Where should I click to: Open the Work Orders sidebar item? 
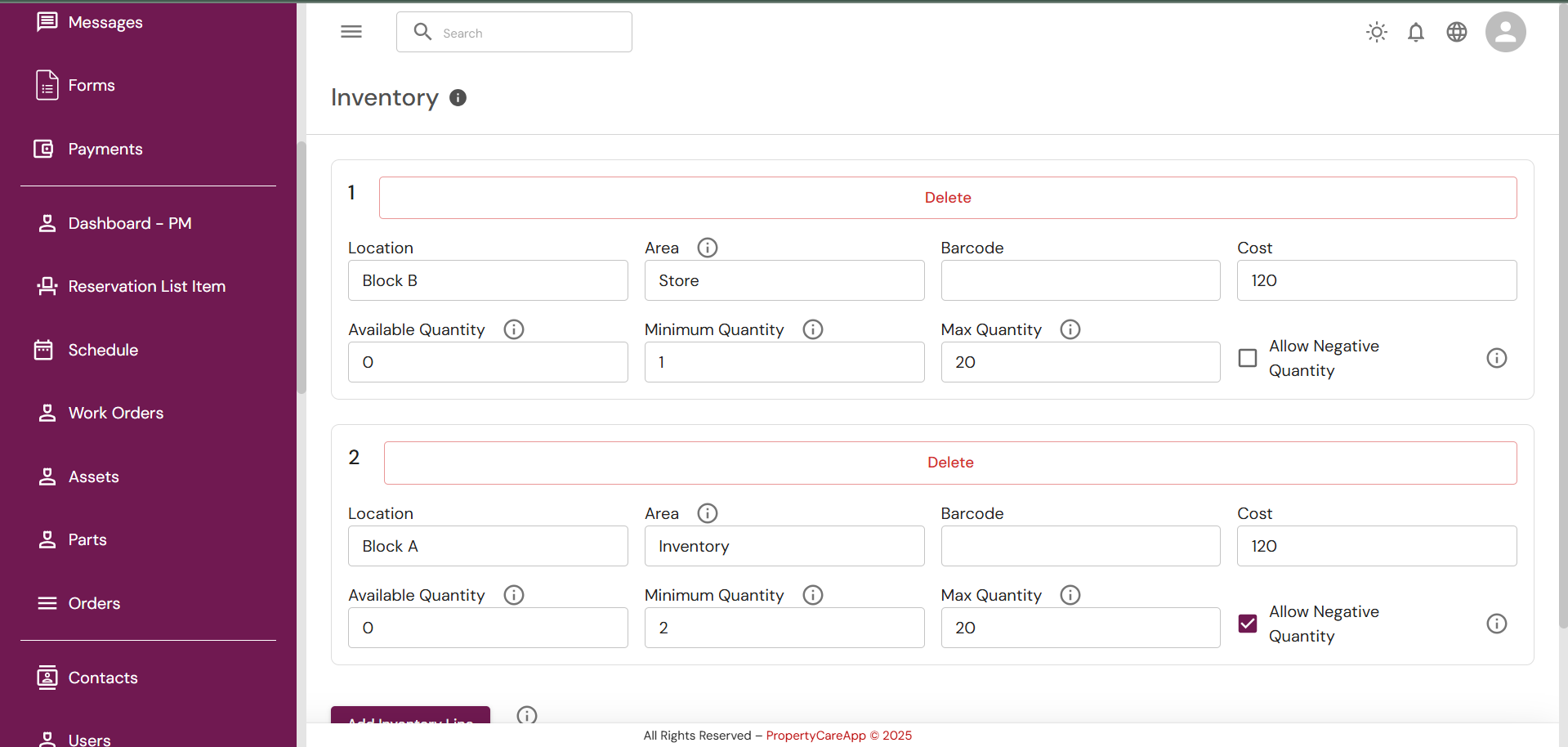pyautogui.click(x=115, y=413)
